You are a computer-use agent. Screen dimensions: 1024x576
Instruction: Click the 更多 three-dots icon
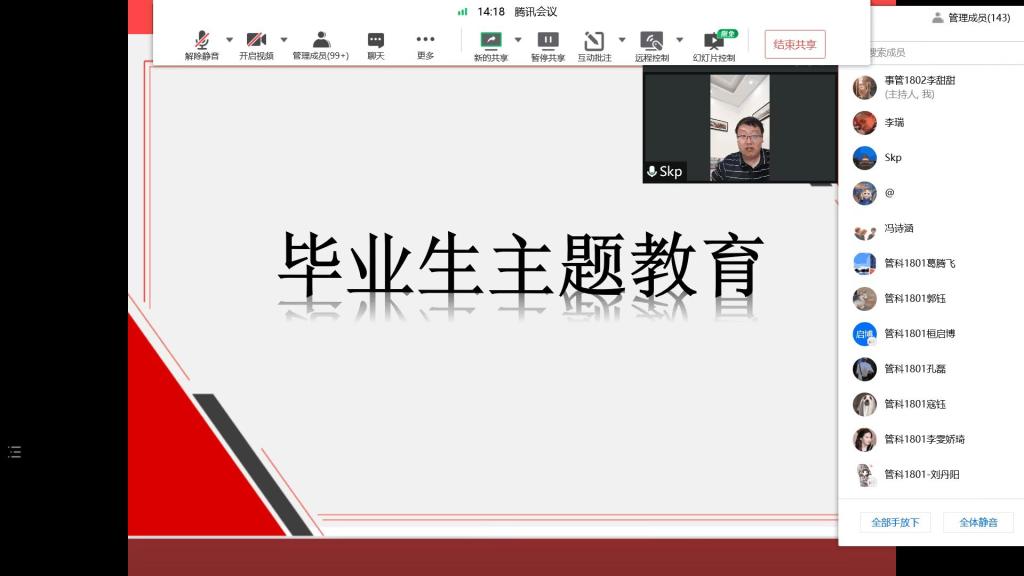tap(425, 44)
